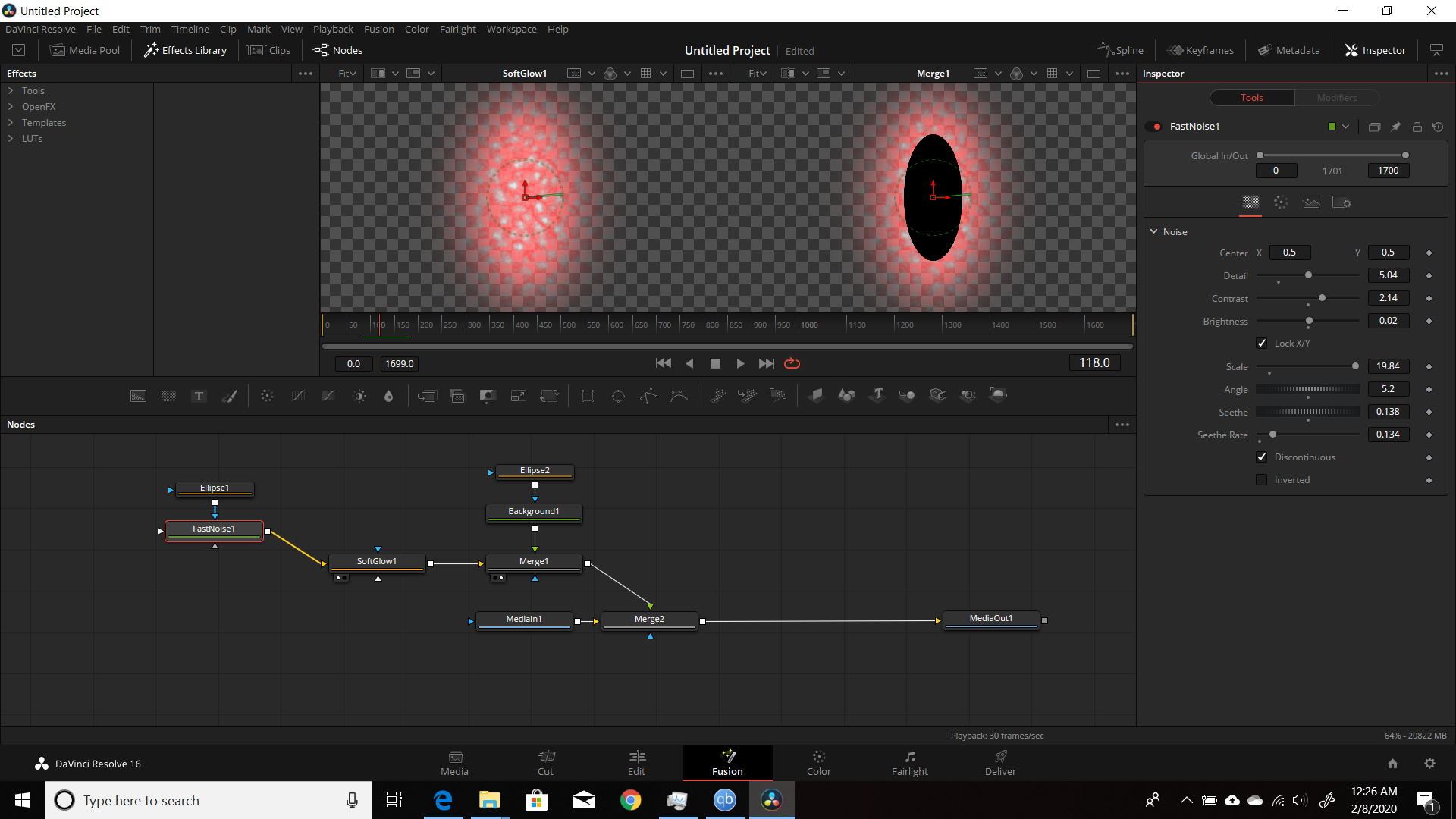This screenshot has height=819, width=1456.
Task: Expand the Templates category
Action: (11, 122)
